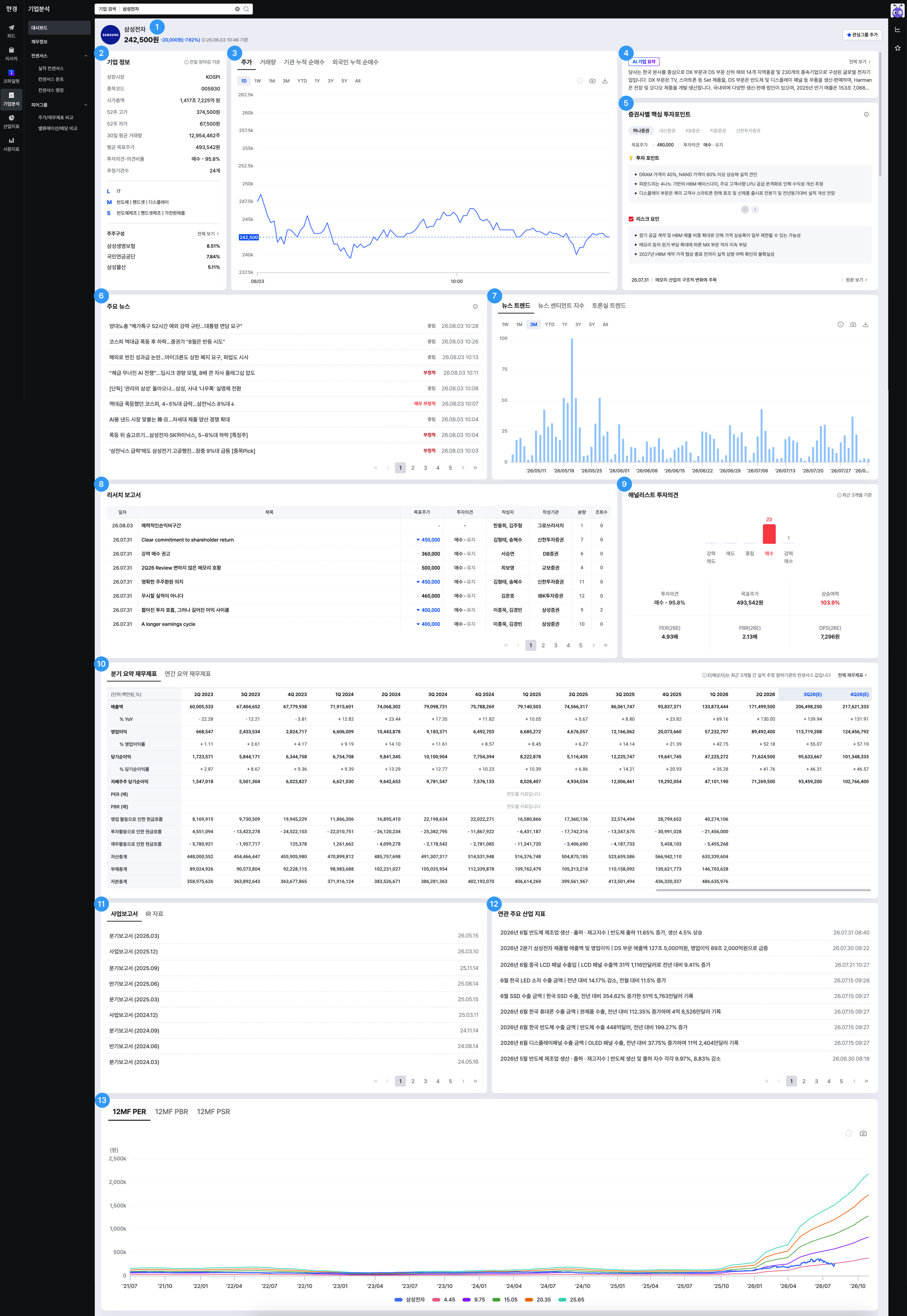Screen dimensions: 907x1316
Task: Switch to the 거래량 chart tab
Action: (x=268, y=62)
